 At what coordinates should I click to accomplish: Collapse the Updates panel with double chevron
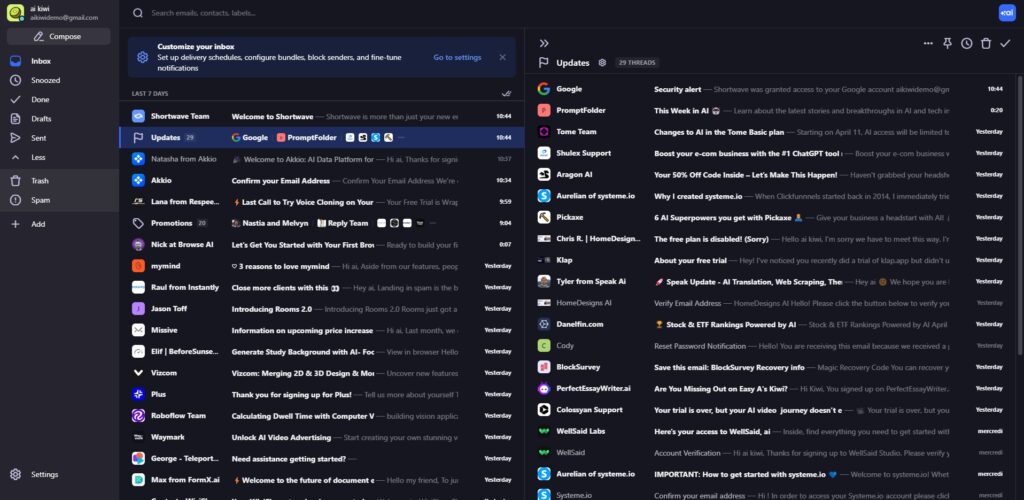[544, 43]
